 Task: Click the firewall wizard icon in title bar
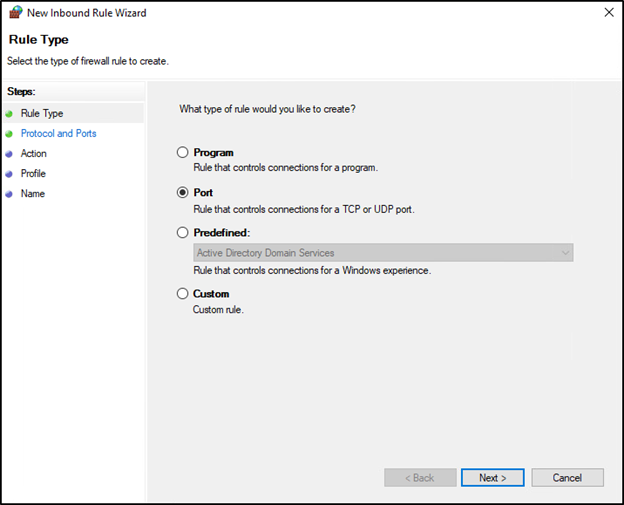[x=15, y=13]
